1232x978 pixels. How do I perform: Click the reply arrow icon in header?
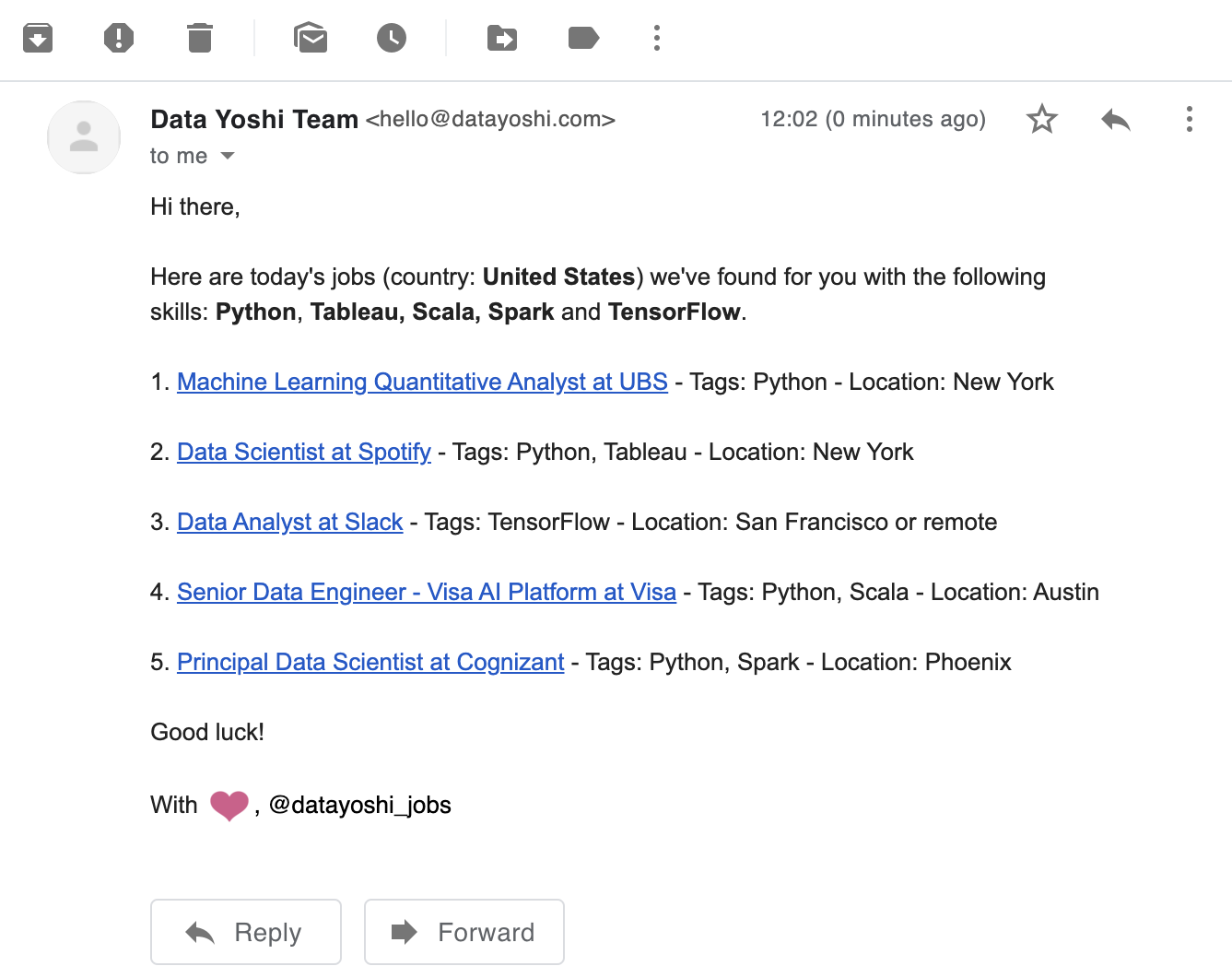[1116, 119]
